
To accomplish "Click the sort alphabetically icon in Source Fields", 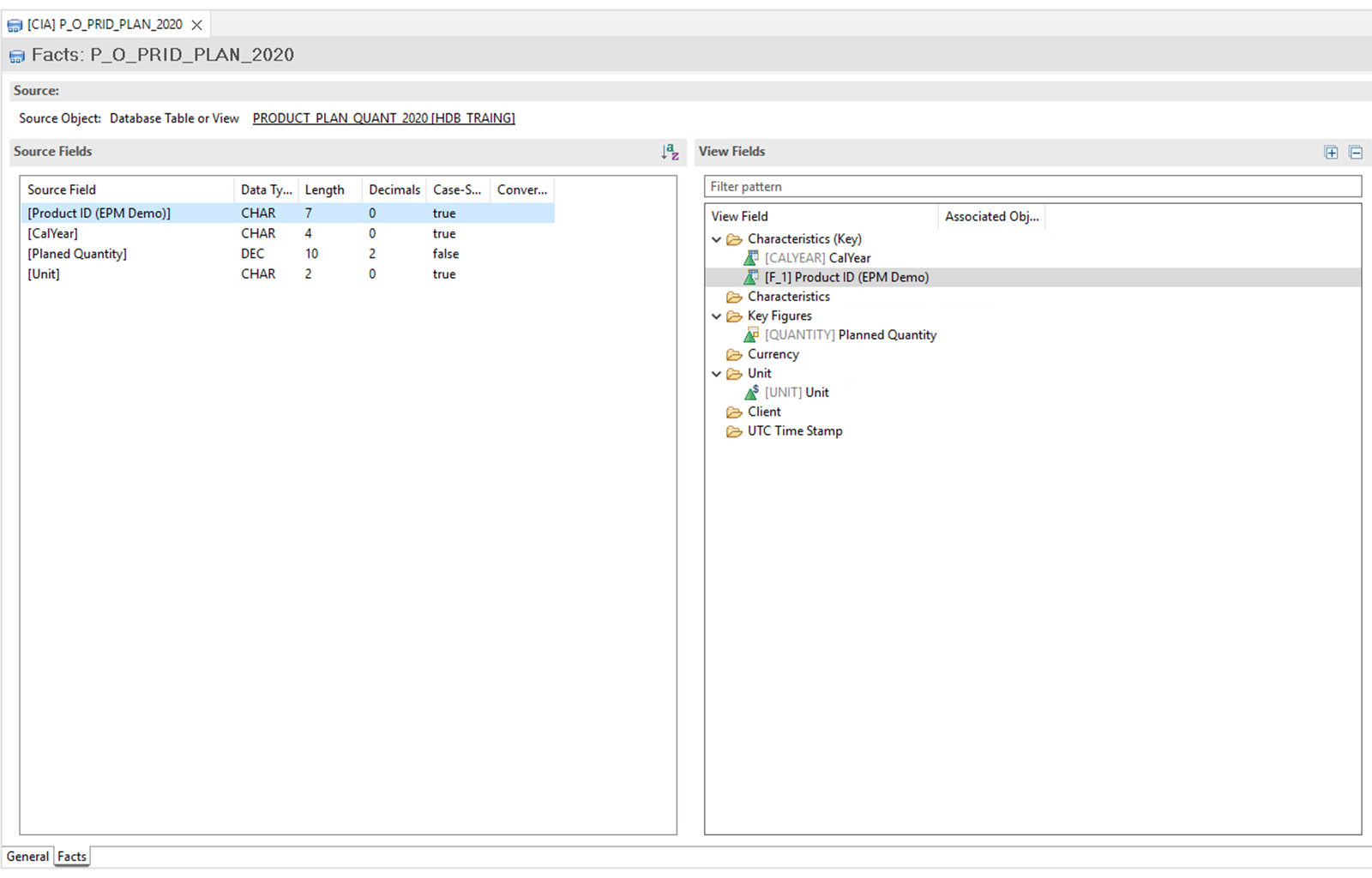I will pos(670,152).
